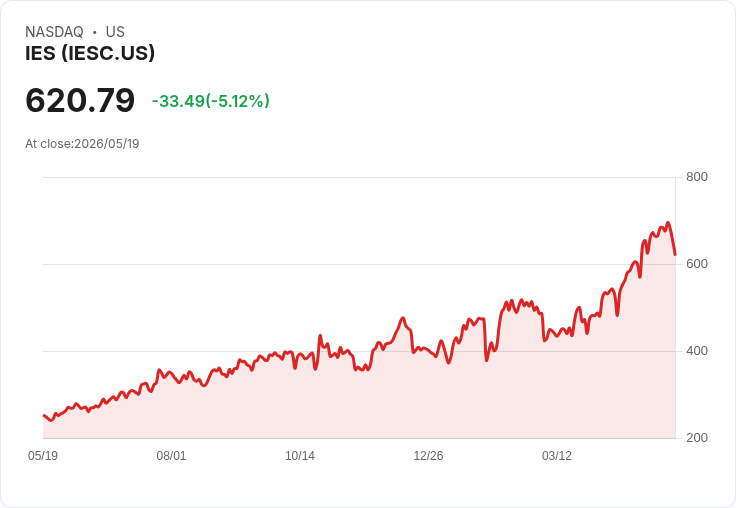This screenshot has width=736, height=508.
Task: Click the 03/12 date on x-axis
Action: (x=557, y=456)
